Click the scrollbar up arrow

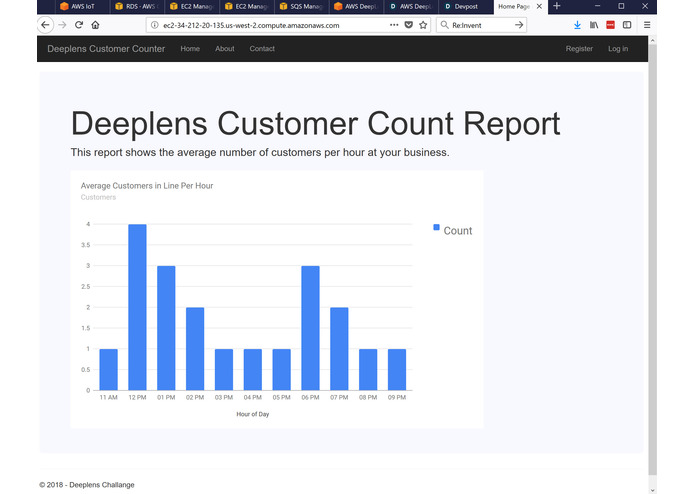click(652, 40)
